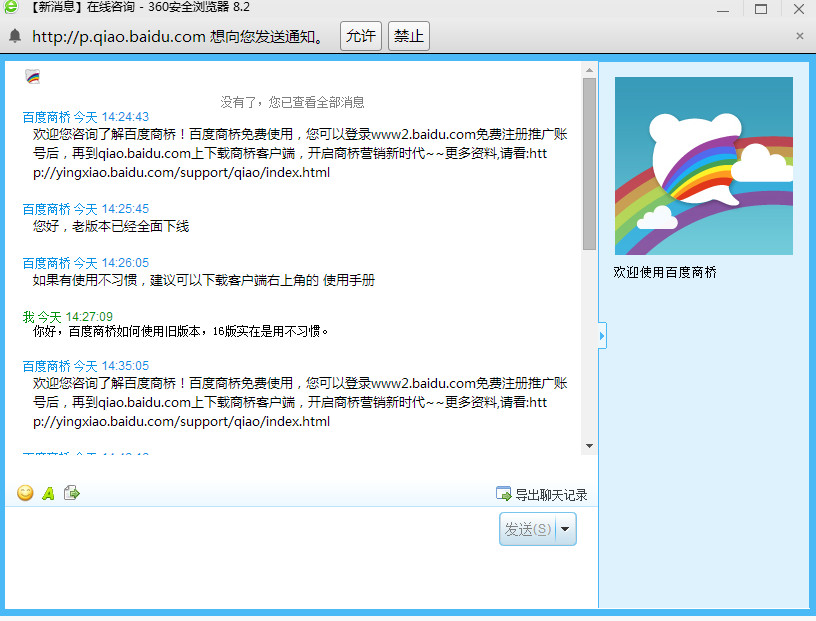Click the 我 今天 14:27:09 sender line
Image resolution: width=816 pixels, height=621 pixels.
pyautogui.click(x=68, y=317)
